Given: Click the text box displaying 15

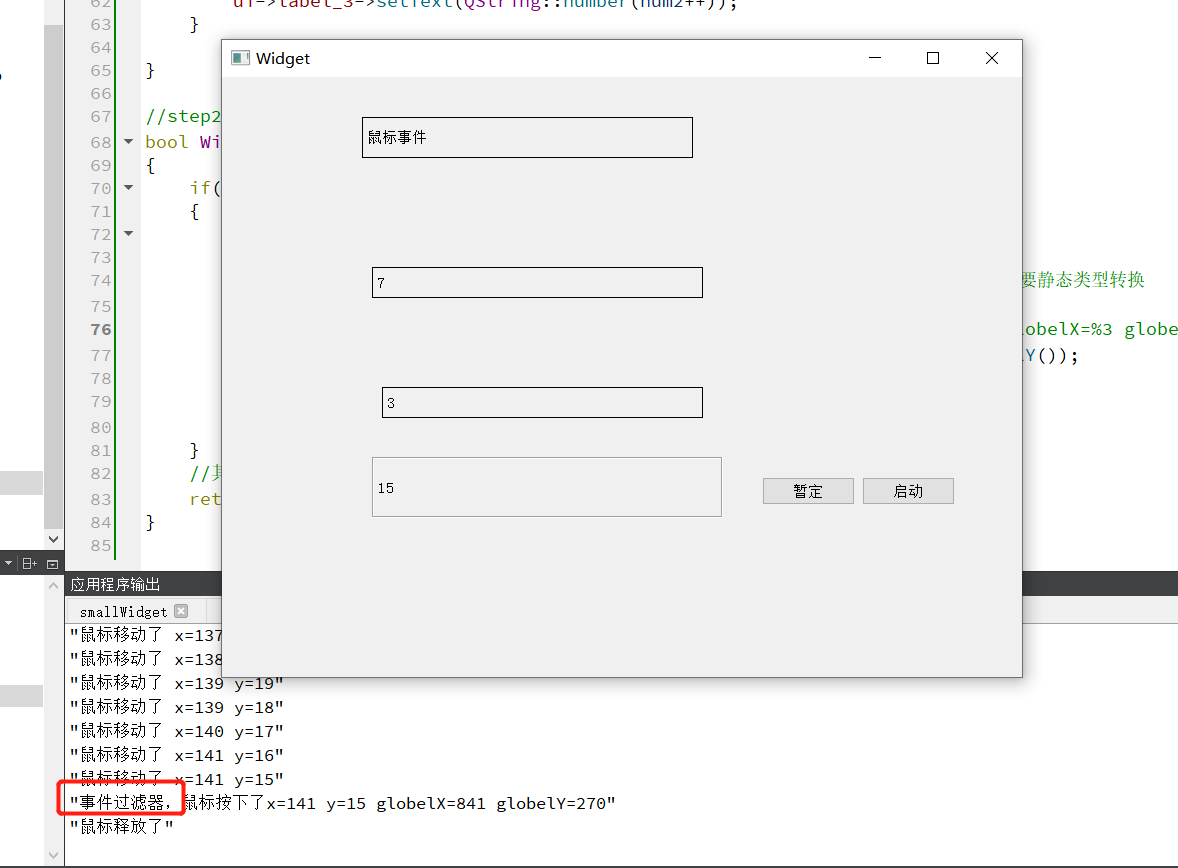Looking at the screenshot, I should click(546, 487).
